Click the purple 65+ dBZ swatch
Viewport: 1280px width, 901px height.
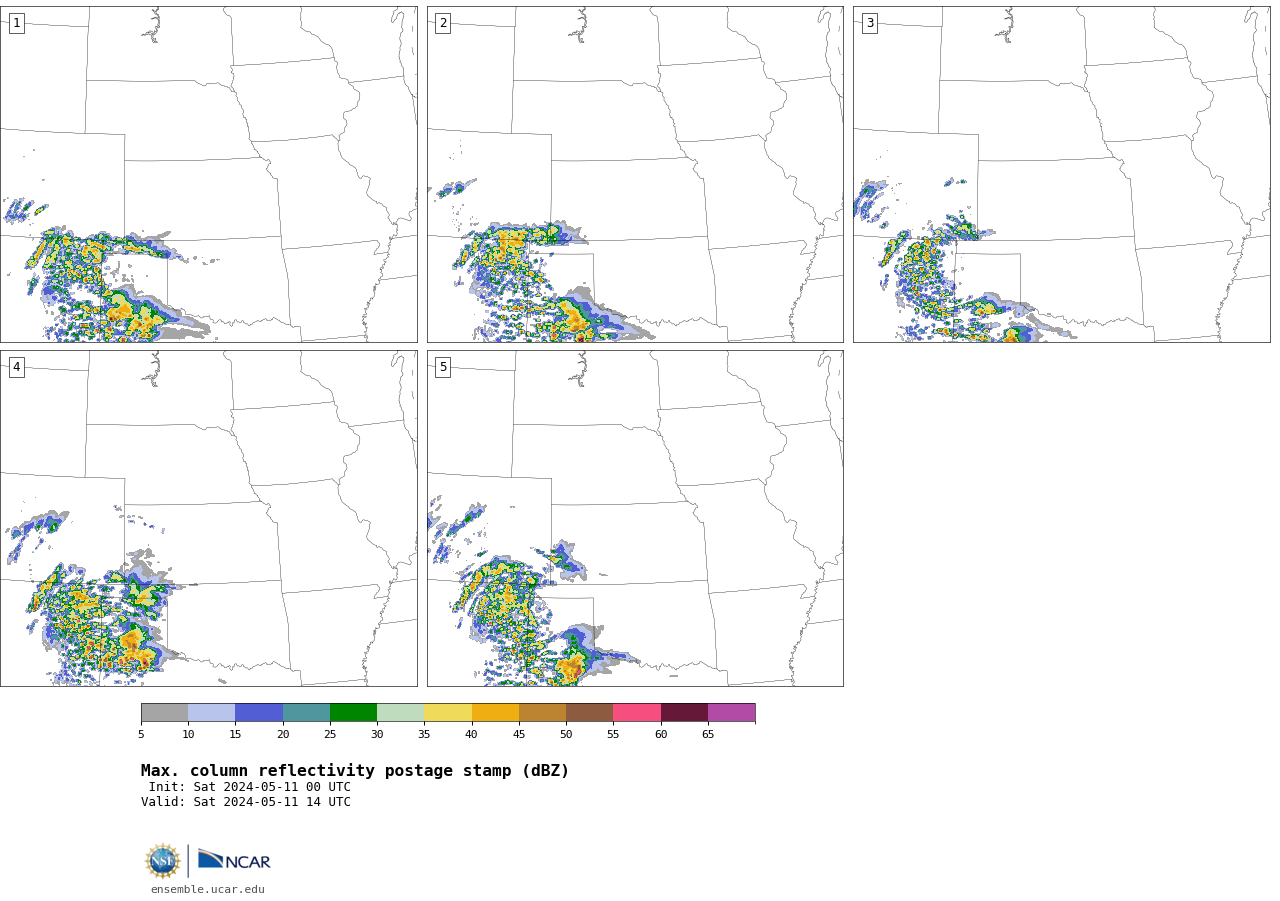pos(731,712)
